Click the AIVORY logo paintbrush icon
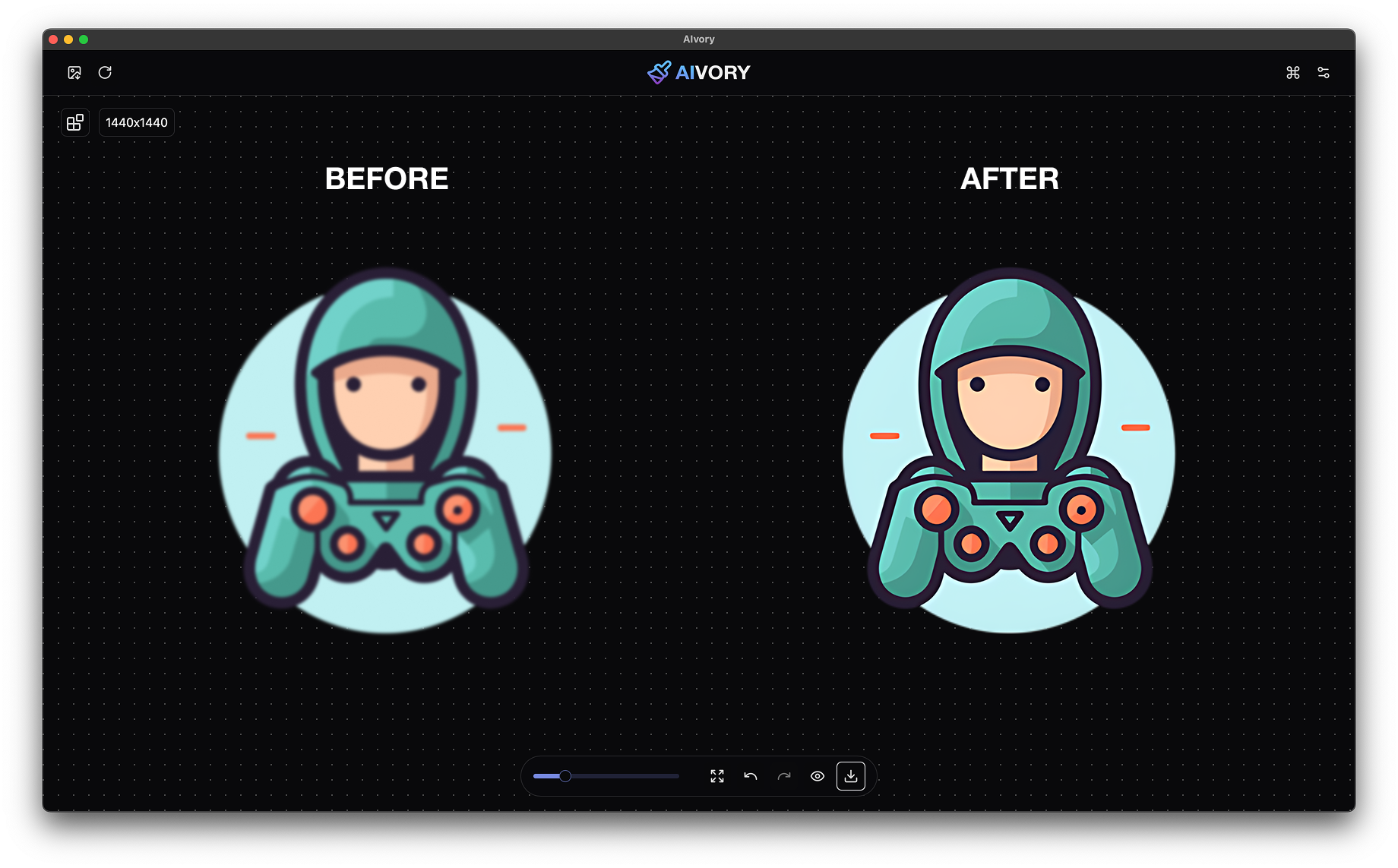This screenshot has width=1398, height=868. point(658,72)
